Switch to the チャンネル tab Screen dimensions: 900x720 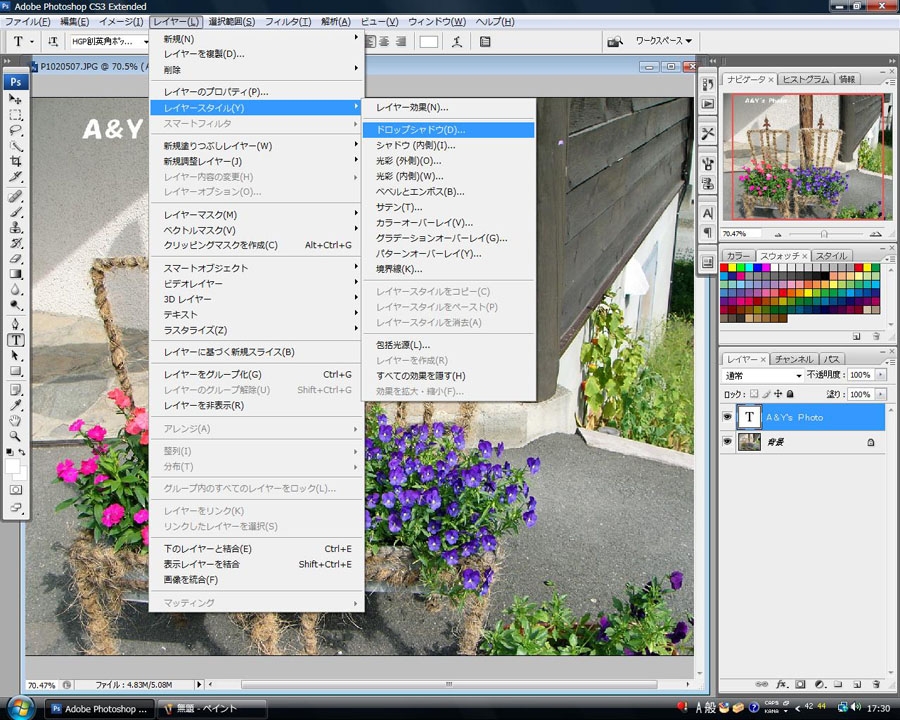pyautogui.click(x=793, y=359)
